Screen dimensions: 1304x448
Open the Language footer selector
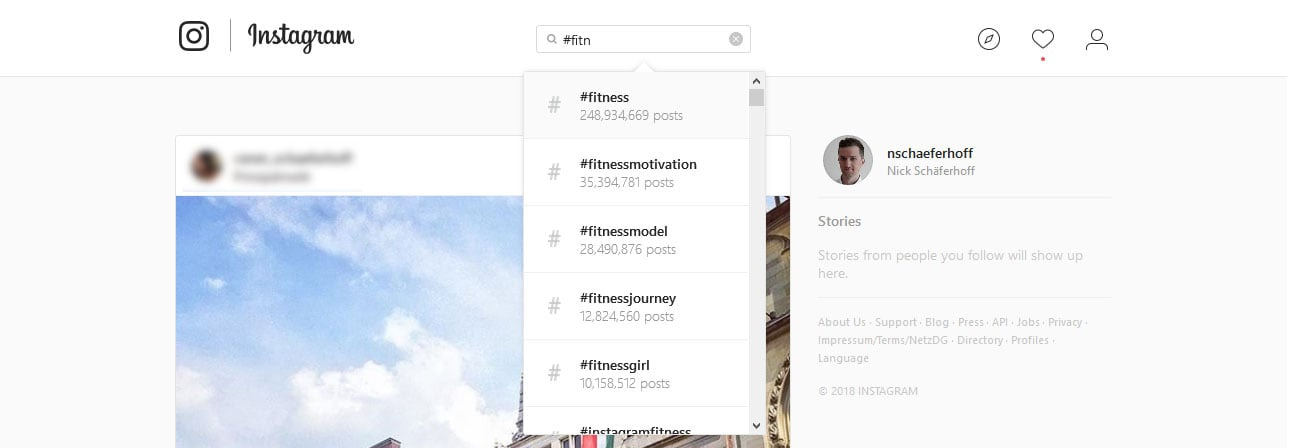pyautogui.click(x=843, y=358)
